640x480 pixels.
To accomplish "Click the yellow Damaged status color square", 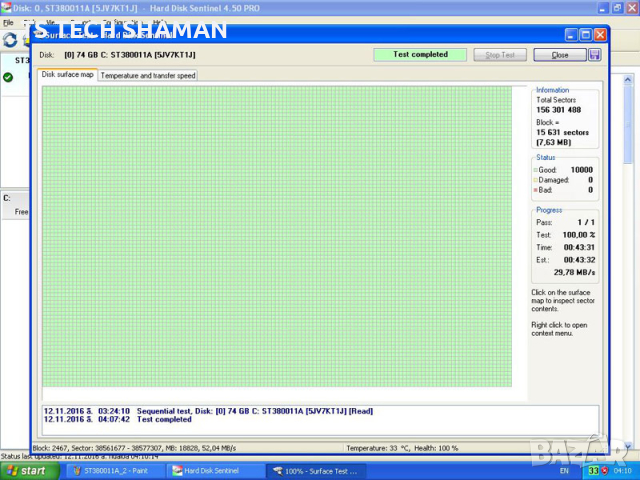I will pyautogui.click(x=536, y=180).
